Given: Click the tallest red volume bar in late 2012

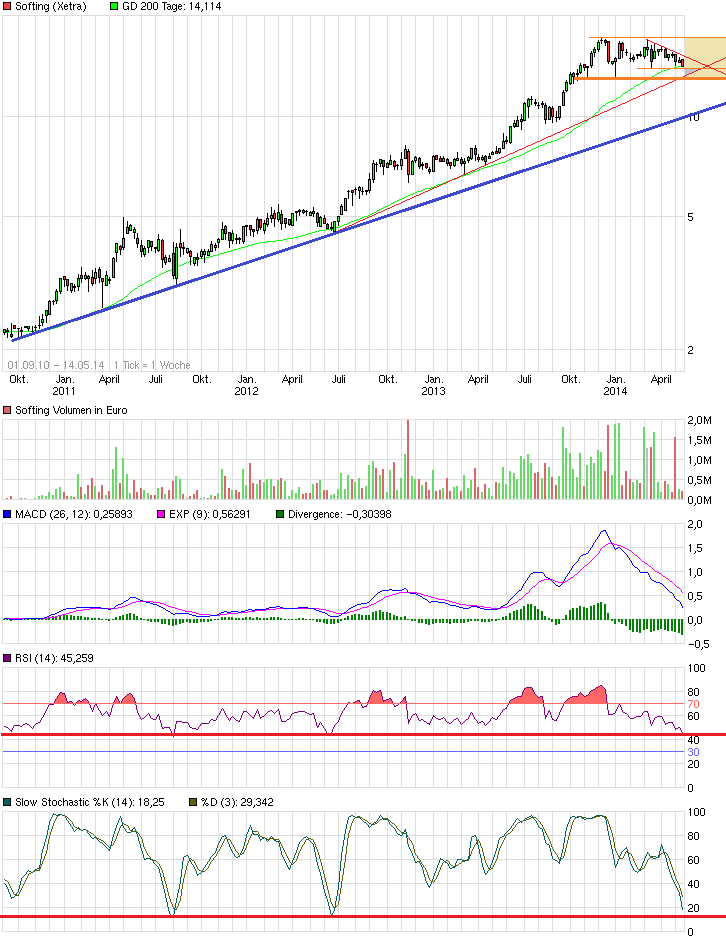Looking at the screenshot, I should point(408,459).
